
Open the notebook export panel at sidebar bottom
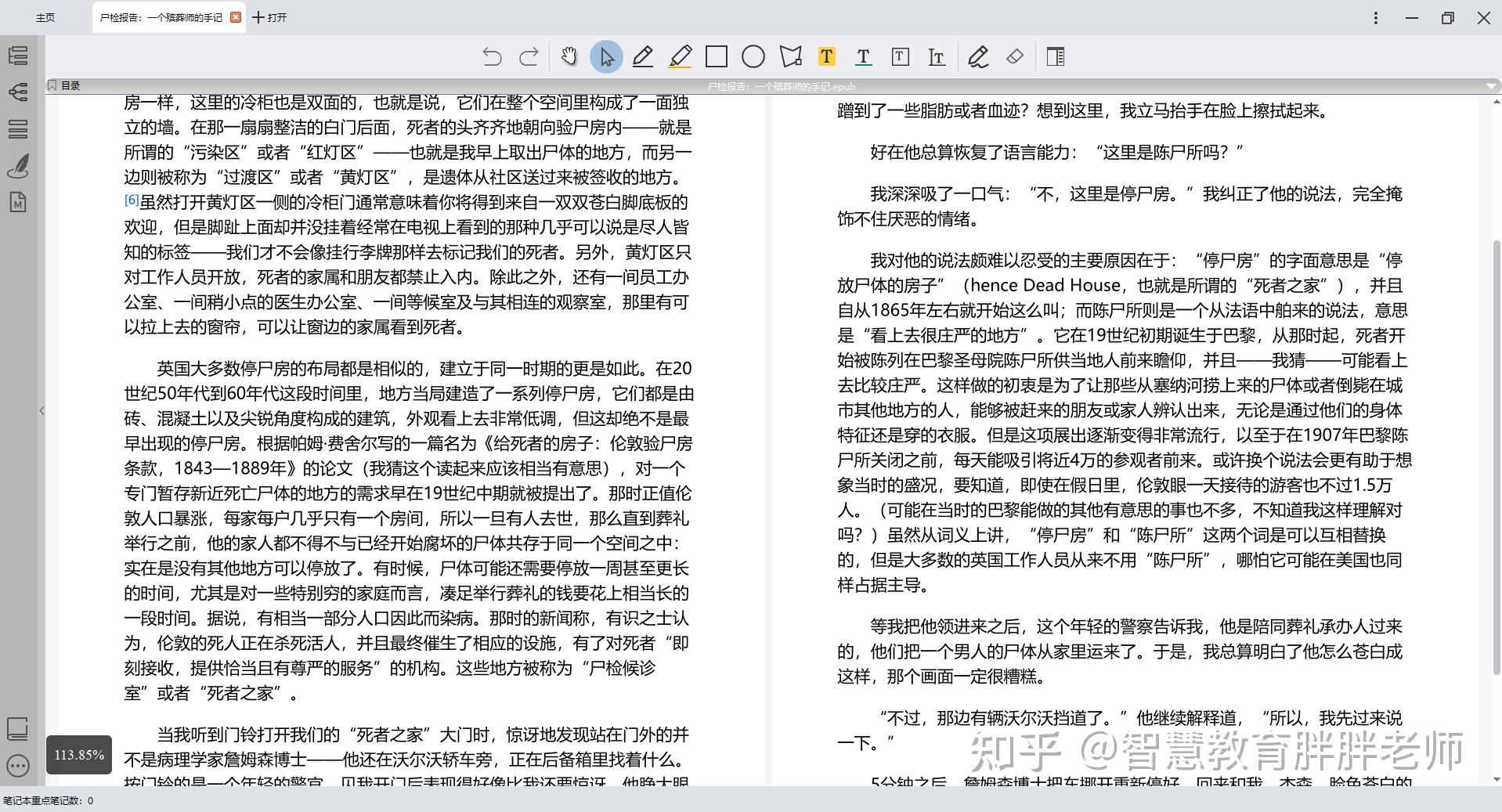coord(19,730)
